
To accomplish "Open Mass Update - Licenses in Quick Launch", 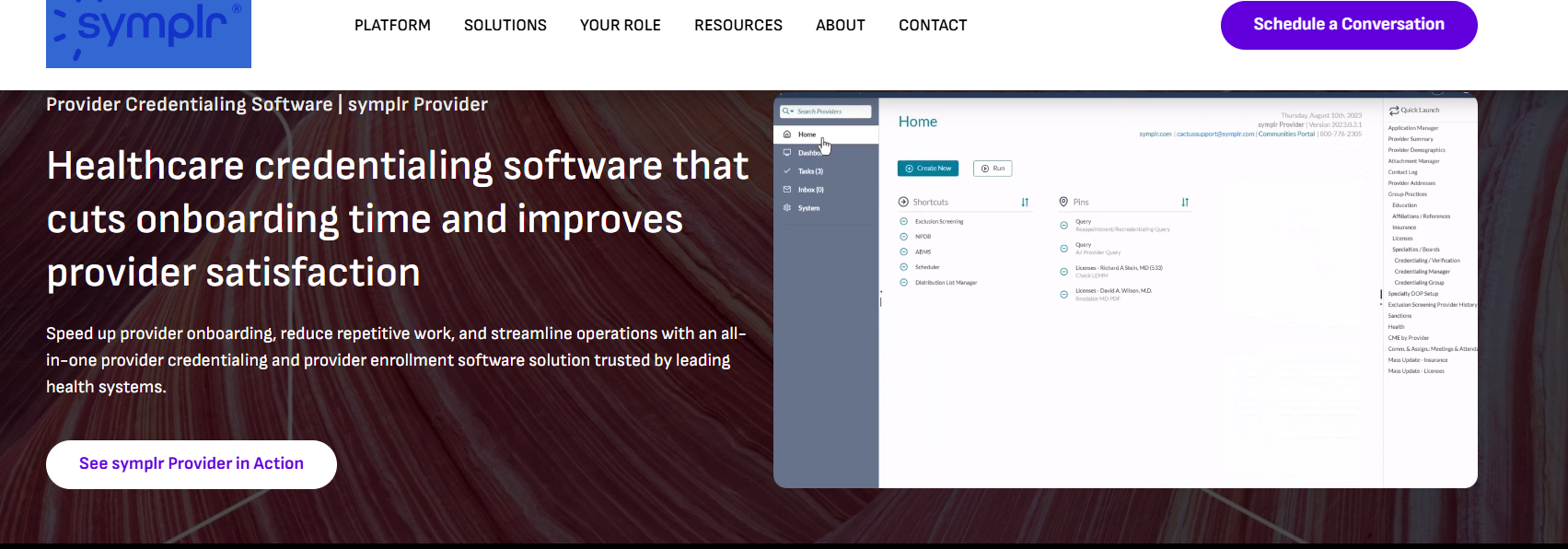I will point(1416,371).
